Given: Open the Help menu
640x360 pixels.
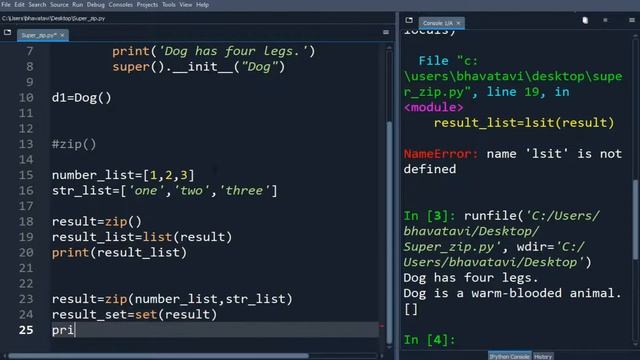Looking at the screenshot, I should click(x=202, y=4).
